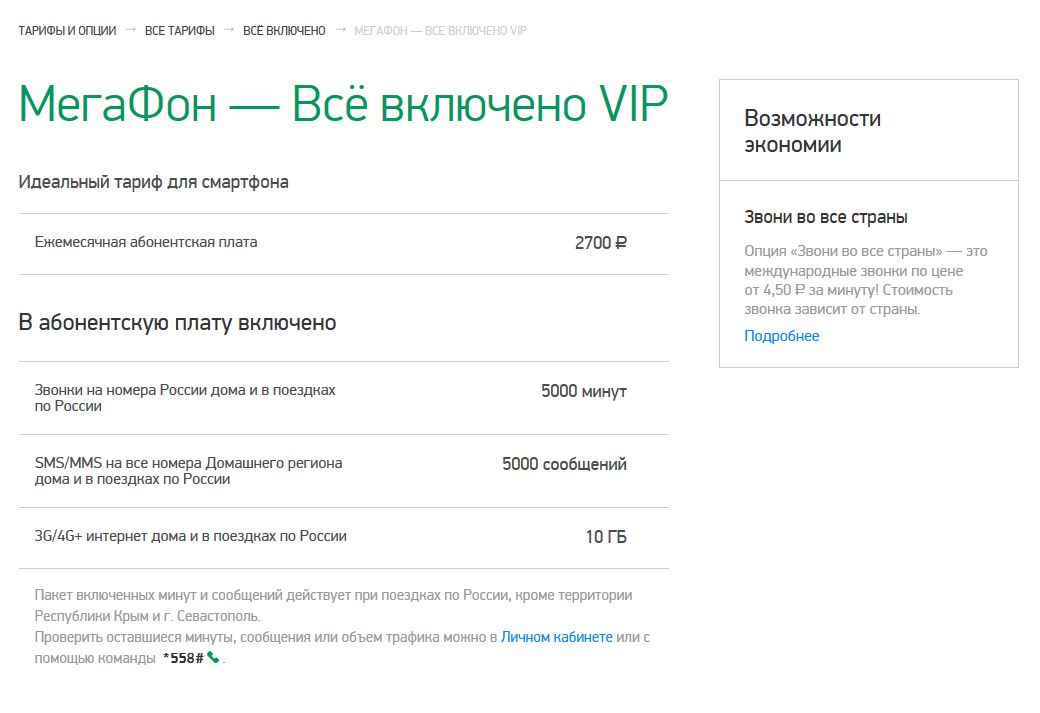Open the Подробнее link
The image size is (1040, 713).
(x=780, y=335)
